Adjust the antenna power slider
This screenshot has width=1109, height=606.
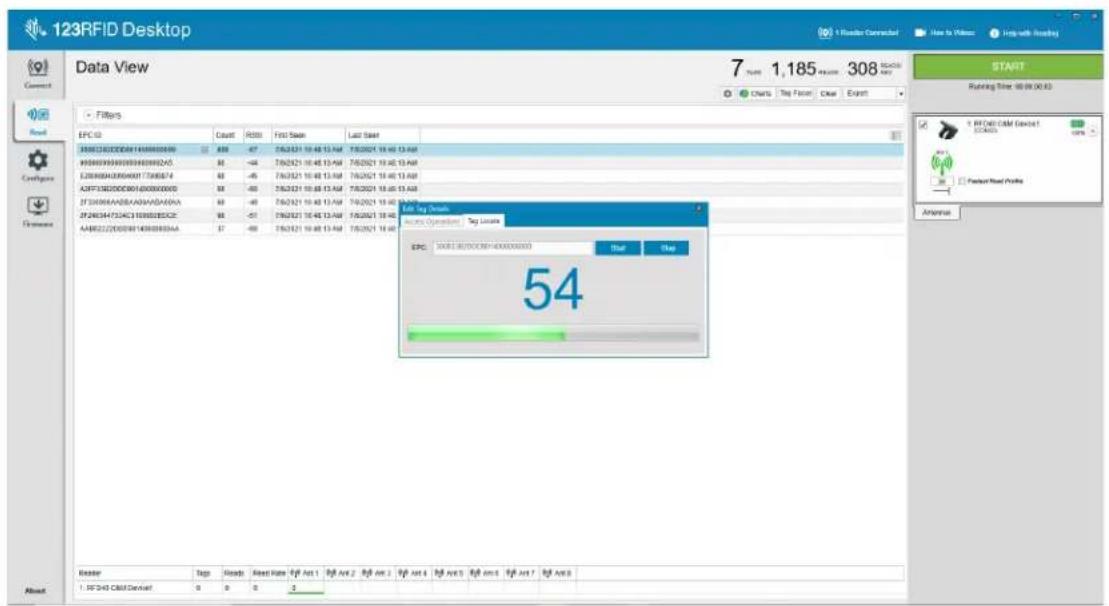[941, 191]
